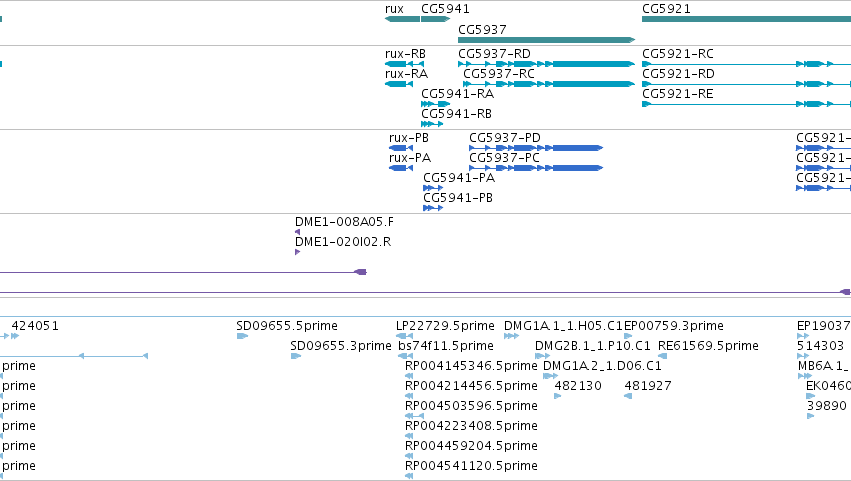Click transcript CG5921-RC
Viewport: 851px width, 481px height.
[677, 54]
